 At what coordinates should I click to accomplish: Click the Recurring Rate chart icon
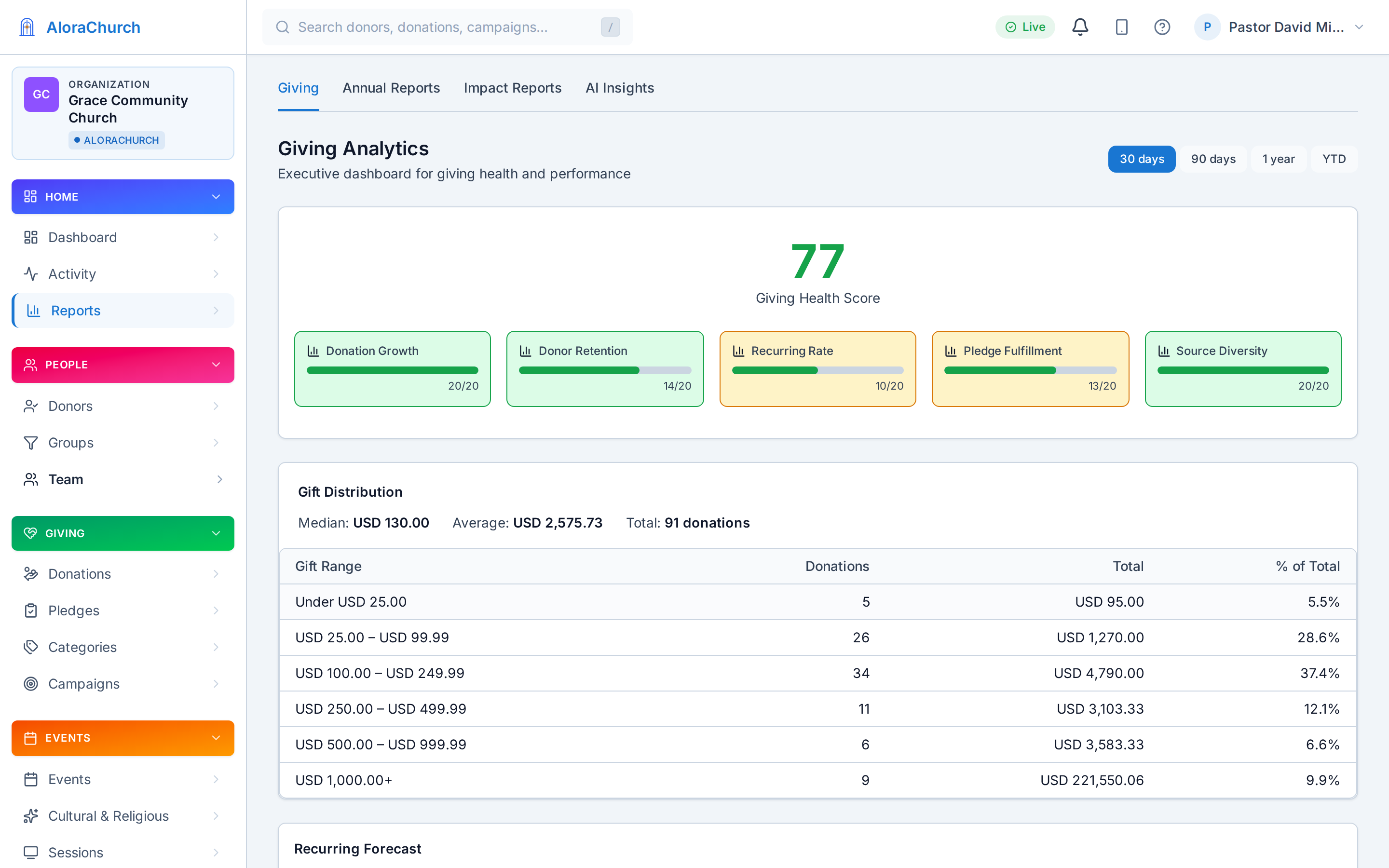point(738,351)
